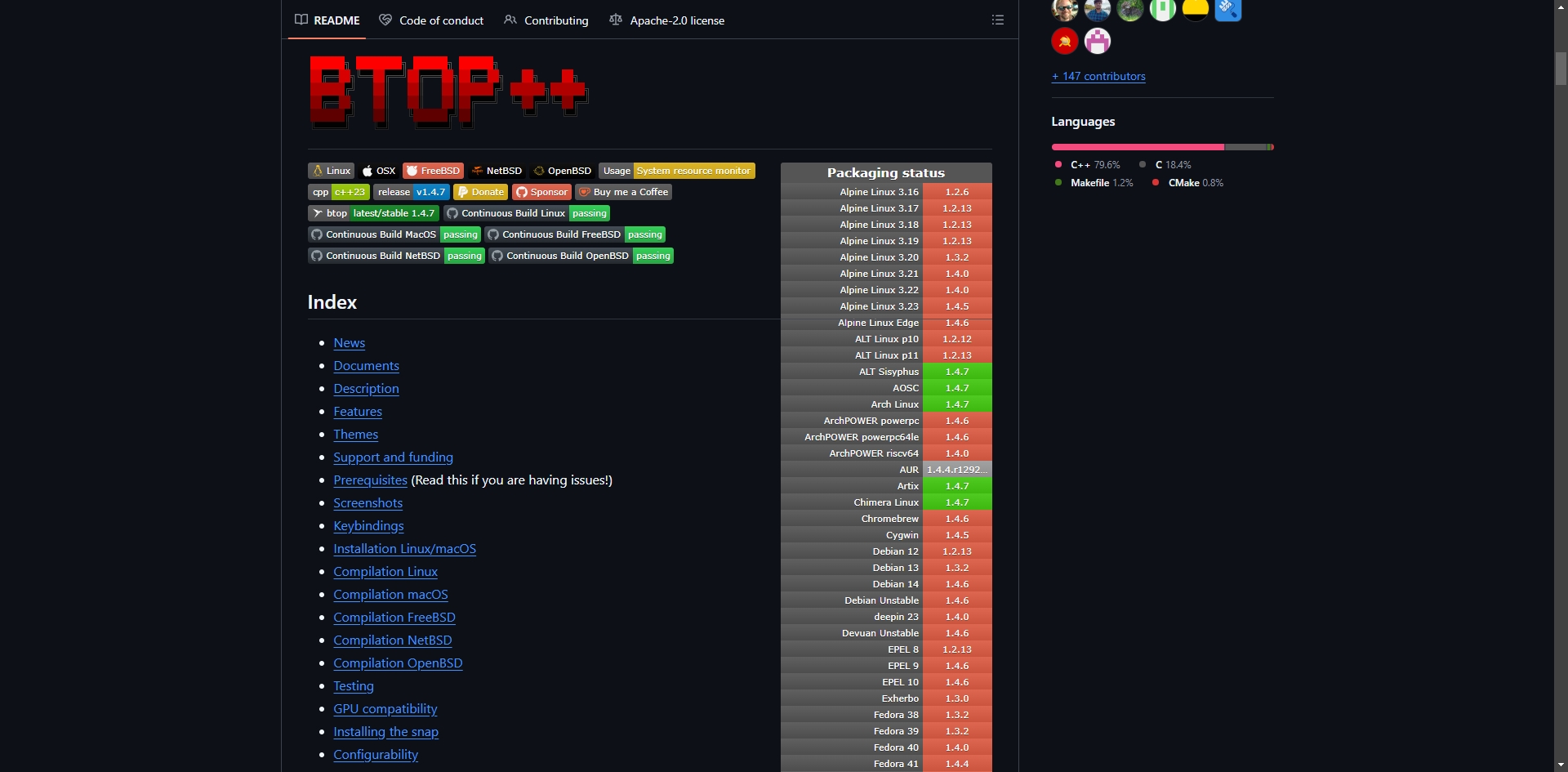Click the Packaging status header
Screen dimensions: 1568x772
[886, 173]
